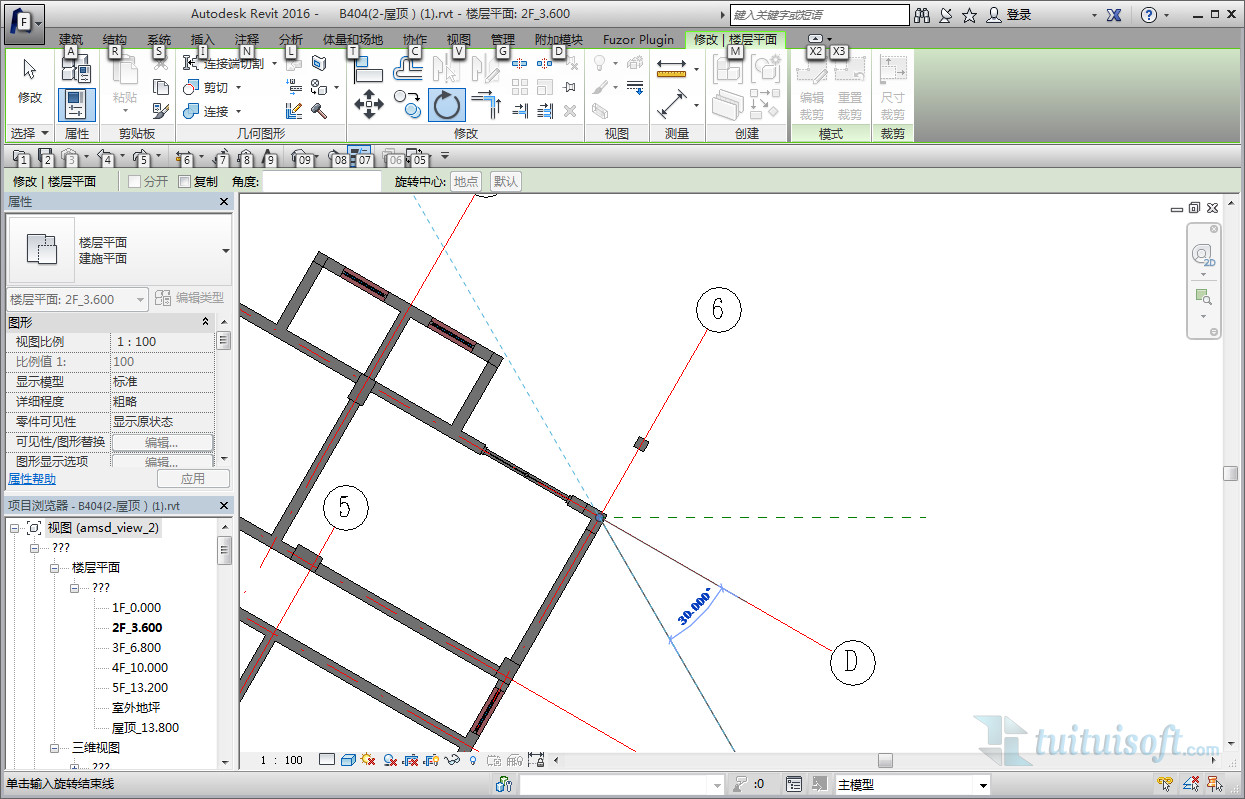
Task: Open the Fuzor Plugin ribbon tab
Action: [x=638, y=40]
